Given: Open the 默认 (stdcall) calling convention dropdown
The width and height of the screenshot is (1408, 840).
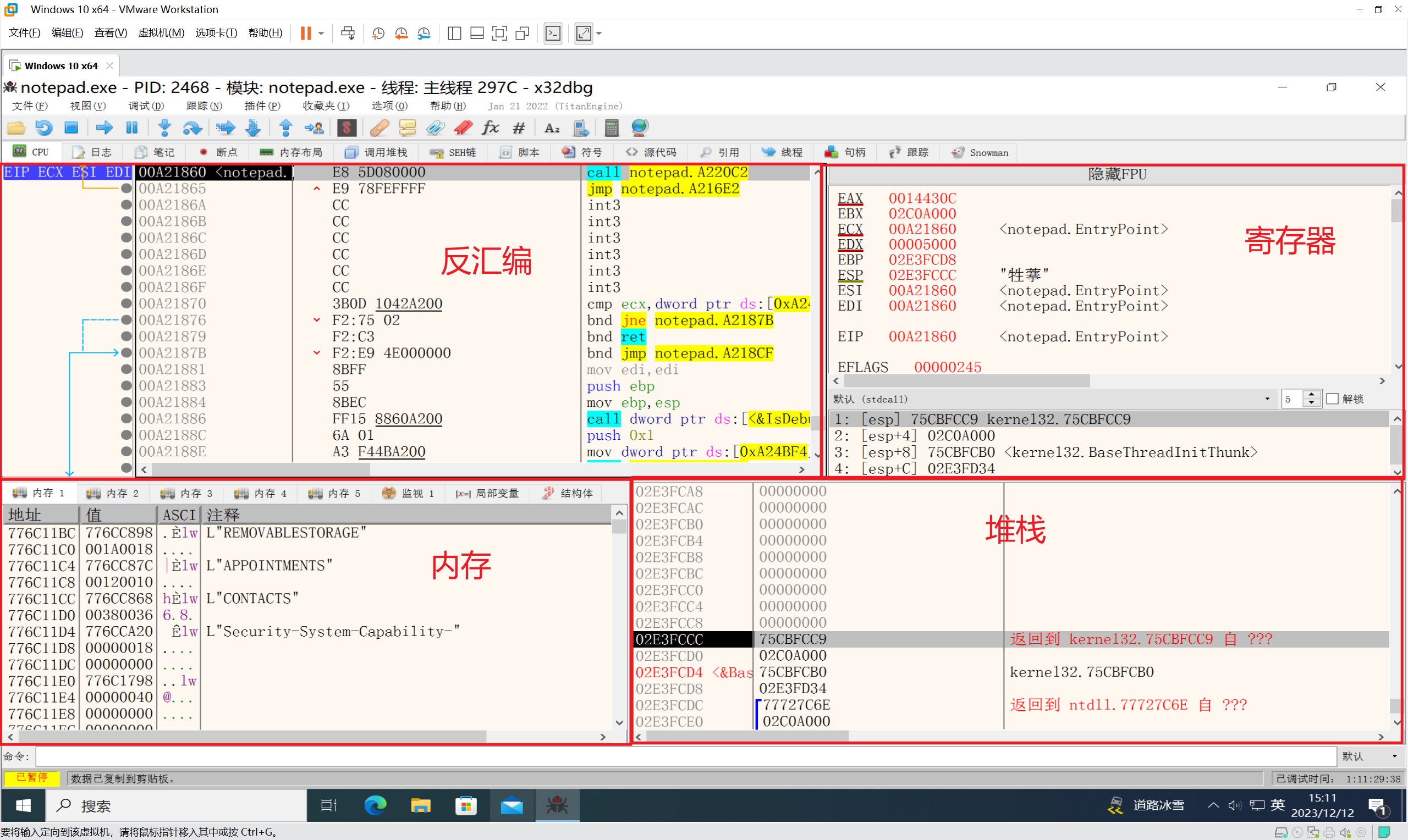Looking at the screenshot, I should click(x=1267, y=399).
